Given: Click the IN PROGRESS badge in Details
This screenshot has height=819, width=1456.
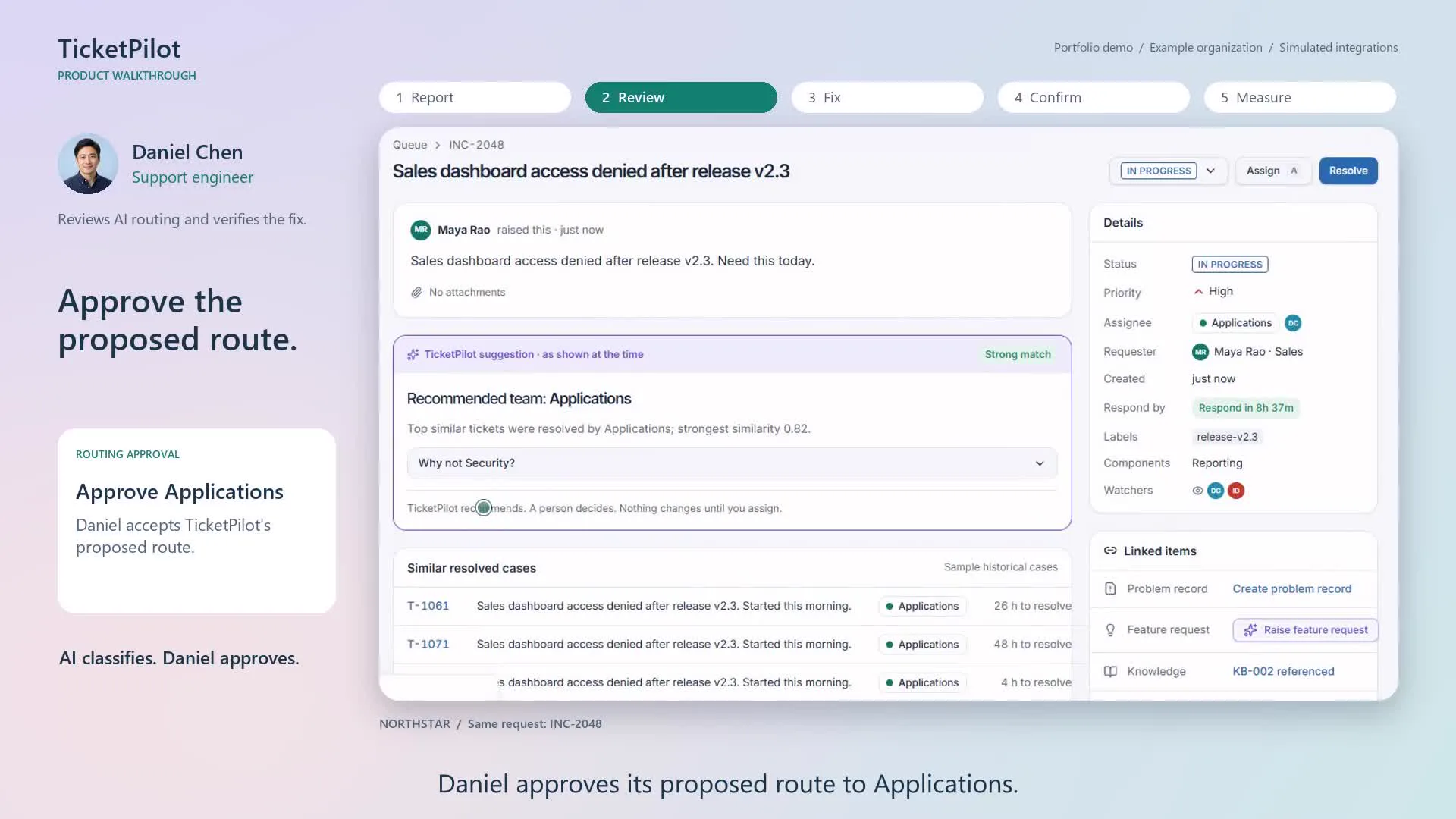Looking at the screenshot, I should [1230, 264].
